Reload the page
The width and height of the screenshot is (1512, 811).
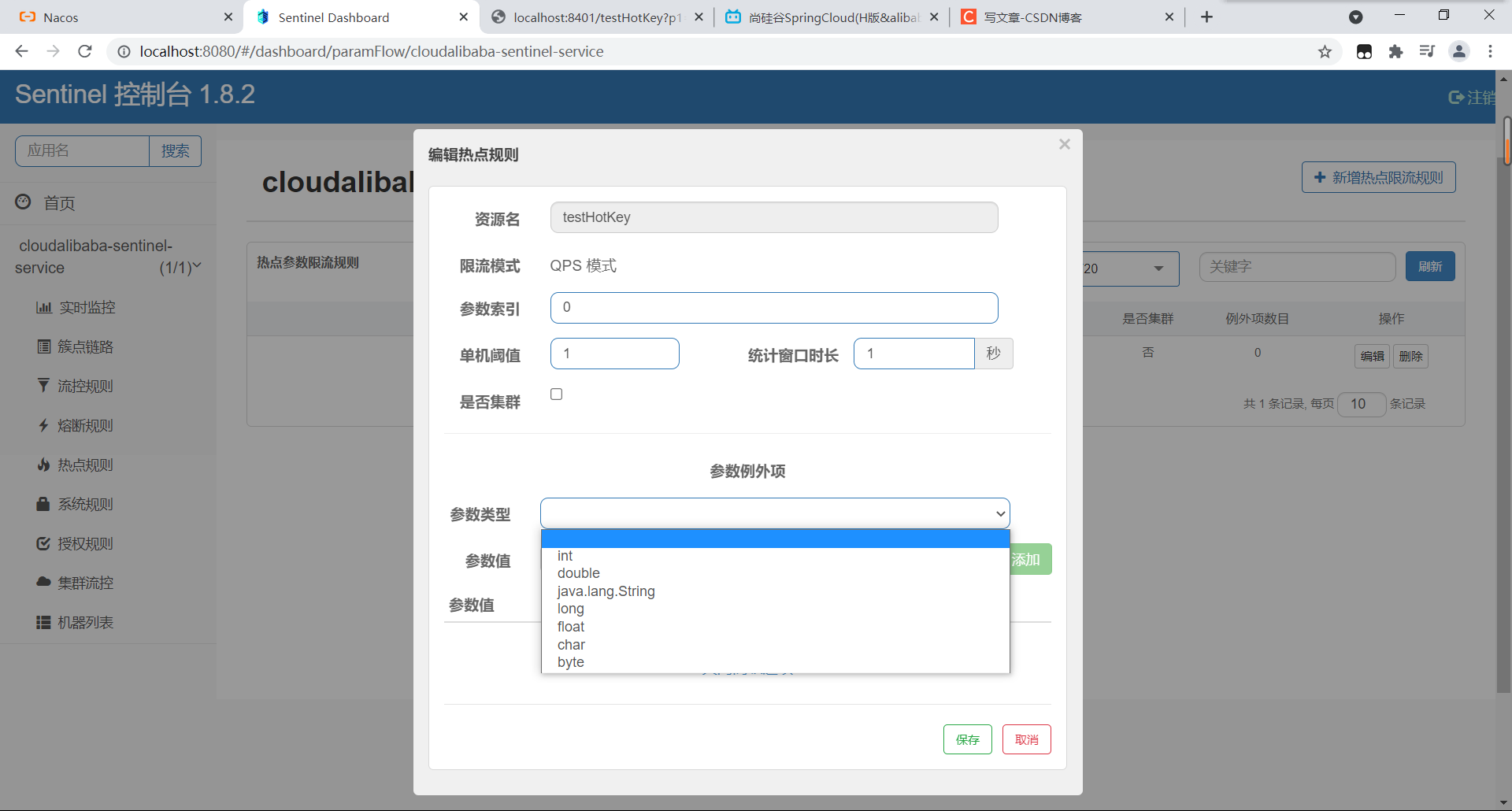click(x=85, y=51)
